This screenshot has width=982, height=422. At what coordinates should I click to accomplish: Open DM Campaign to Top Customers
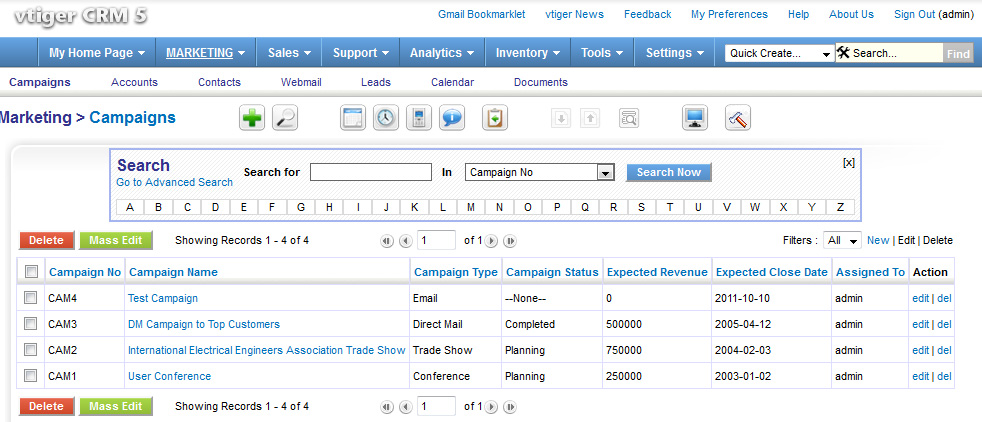coord(204,324)
